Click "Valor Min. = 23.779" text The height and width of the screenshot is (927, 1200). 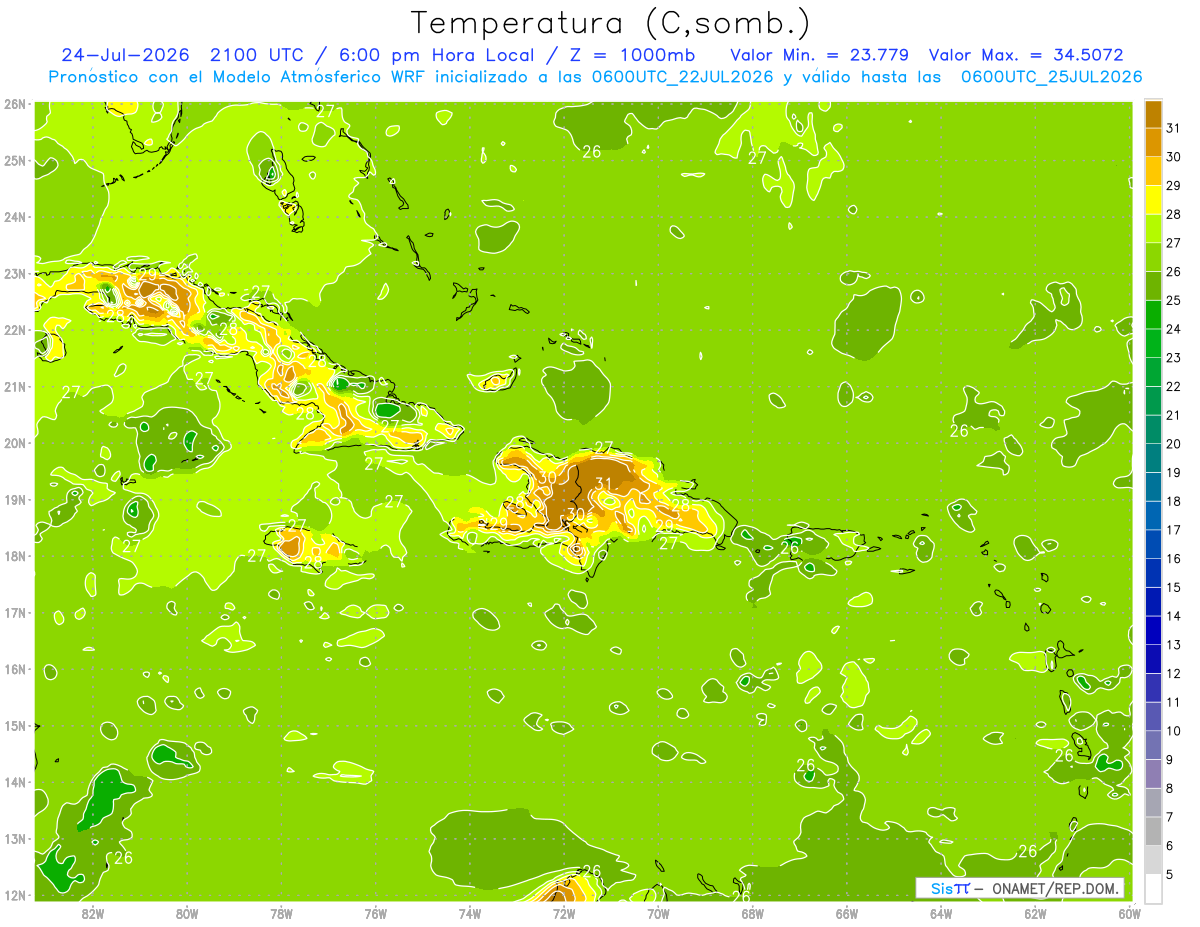(x=820, y=55)
